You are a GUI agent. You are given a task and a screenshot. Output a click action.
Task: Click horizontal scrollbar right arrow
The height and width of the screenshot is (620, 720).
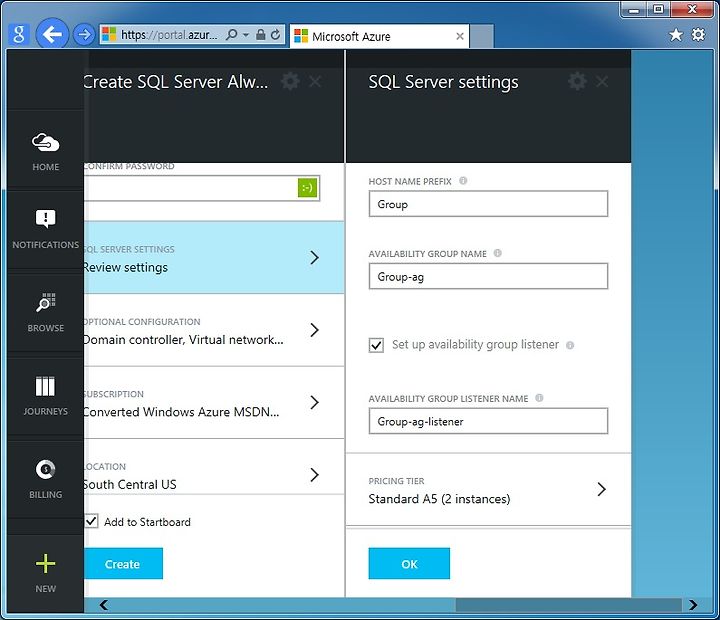(693, 605)
